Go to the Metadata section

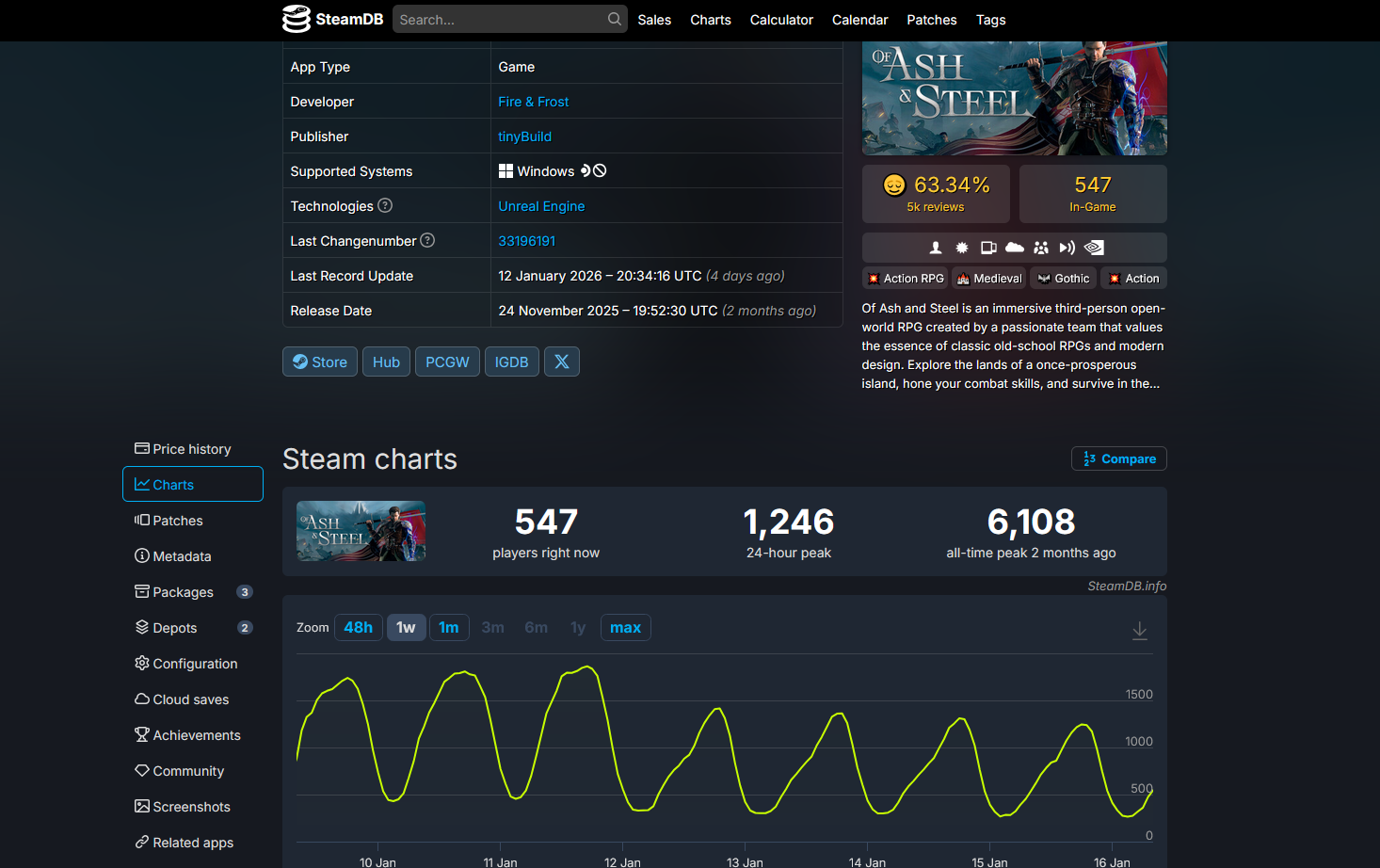click(x=193, y=556)
